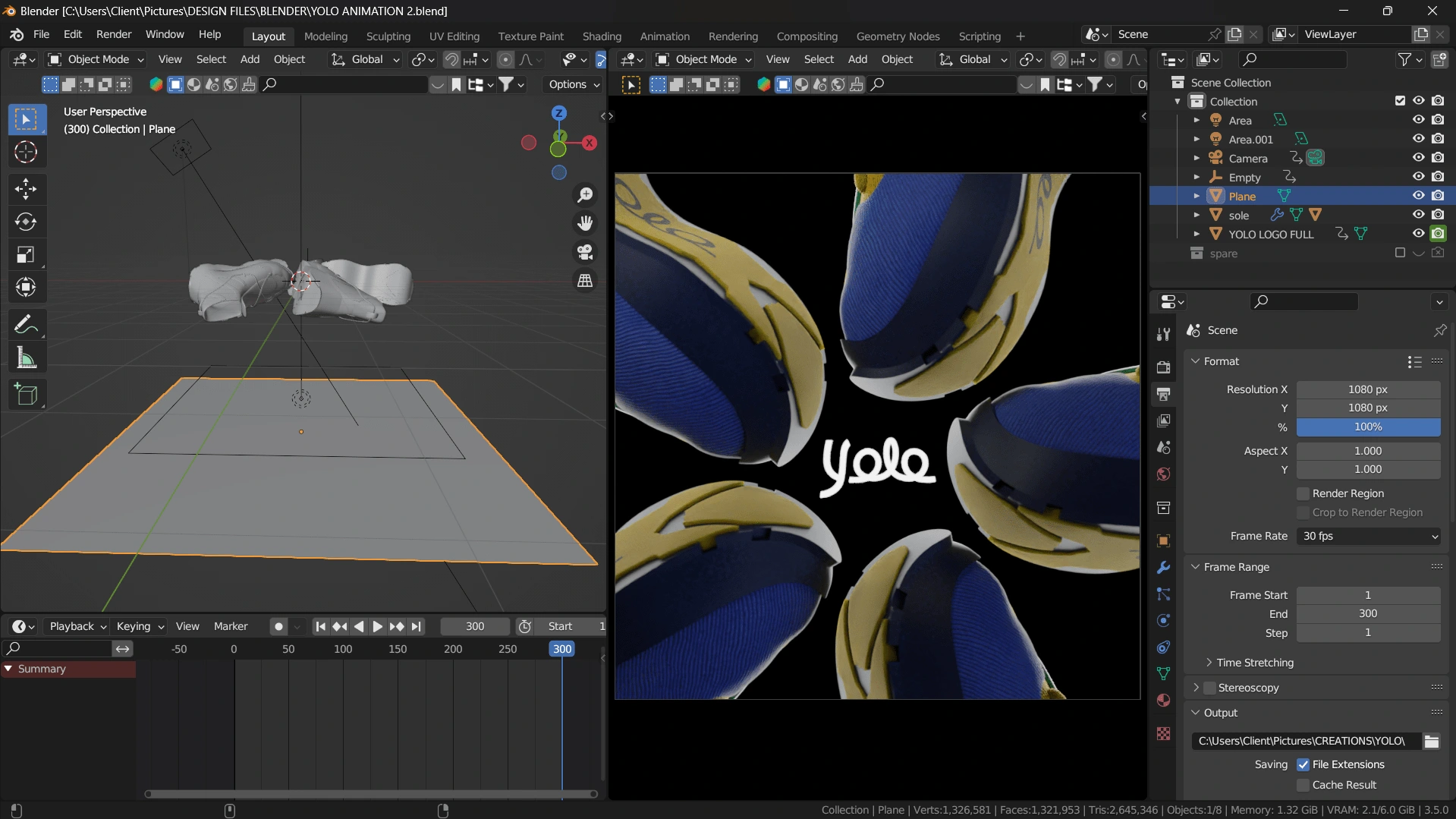Switch to the Modeling workspace tab
The height and width of the screenshot is (819, 1456).
click(325, 36)
